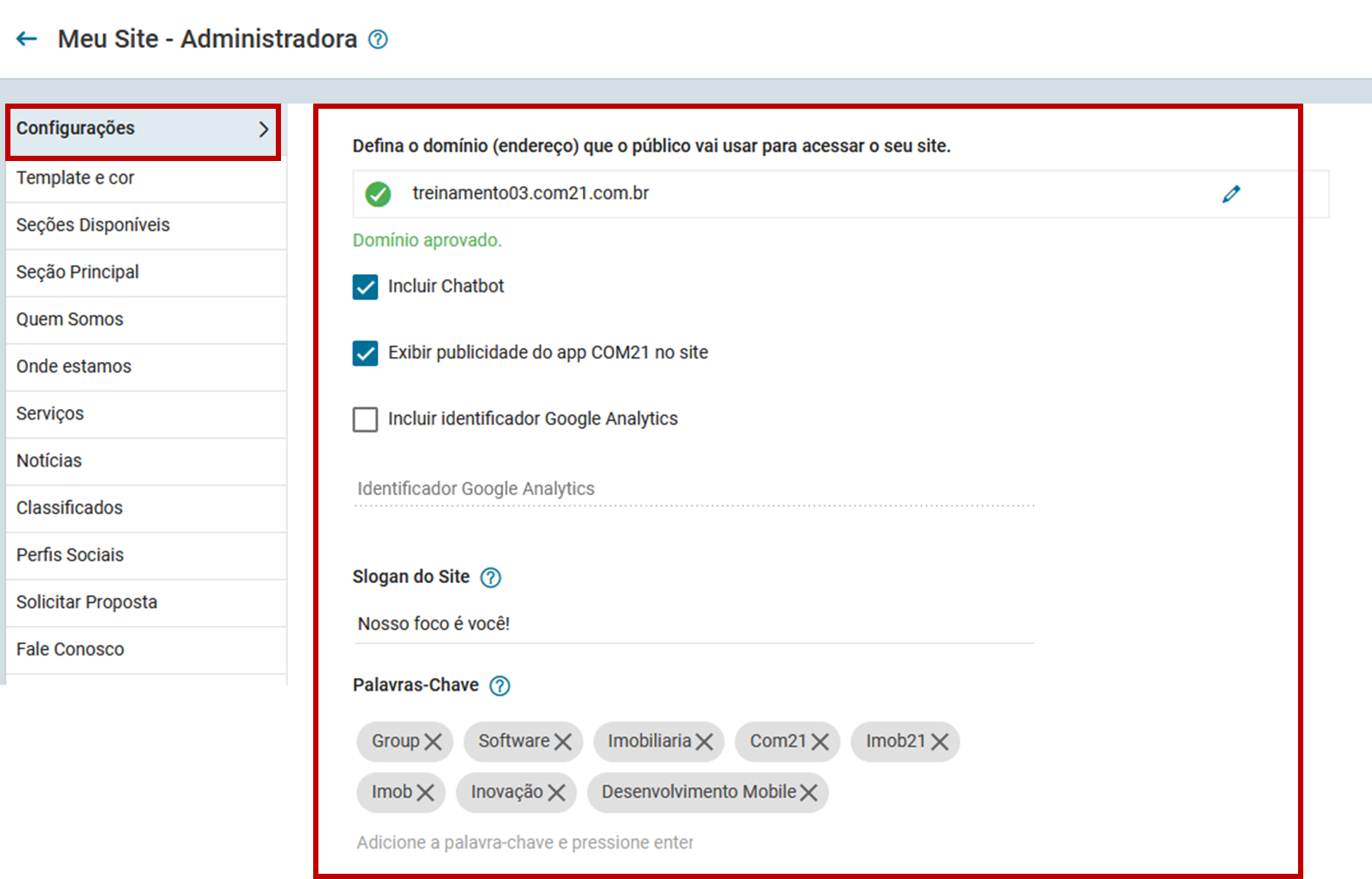Remove the Com21 keyword tag
The image size is (1372, 879).
[x=820, y=741]
